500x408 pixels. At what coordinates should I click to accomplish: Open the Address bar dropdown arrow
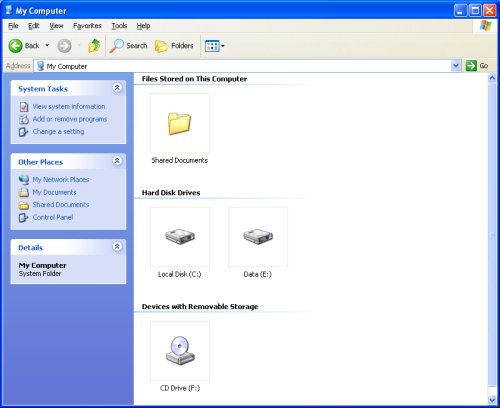click(x=456, y=66)
